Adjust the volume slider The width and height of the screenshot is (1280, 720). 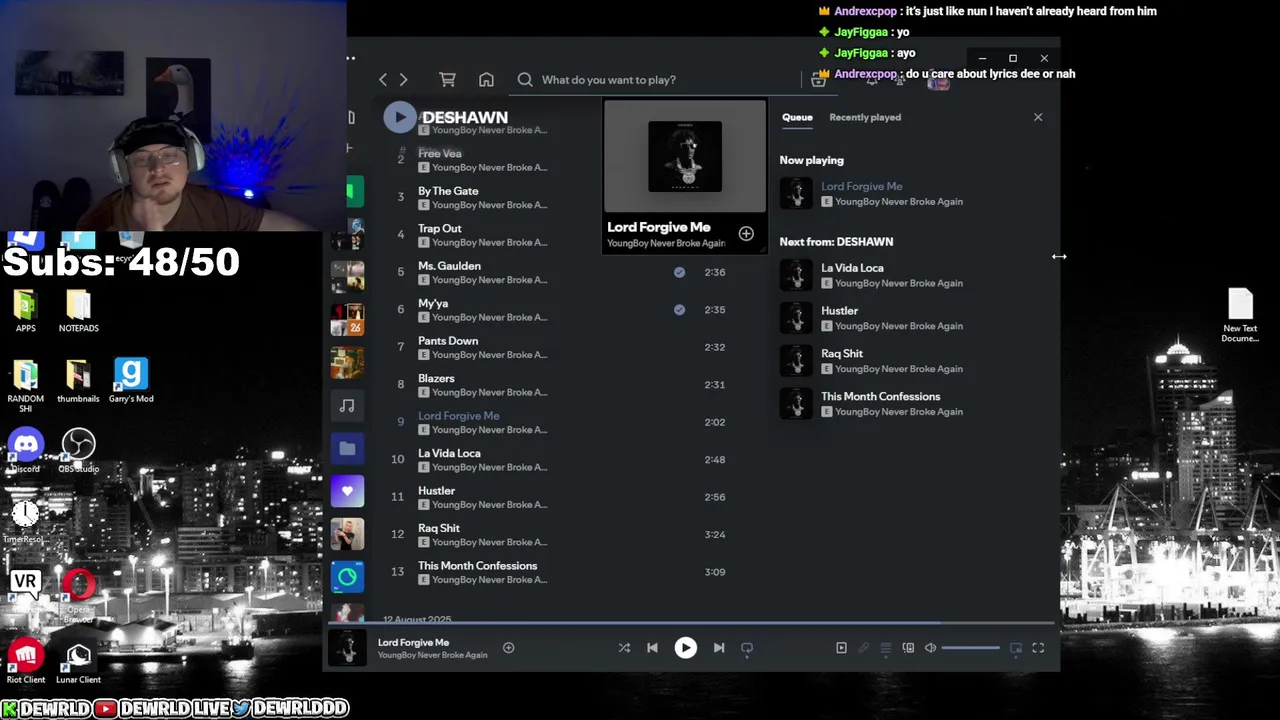(970, 648)
